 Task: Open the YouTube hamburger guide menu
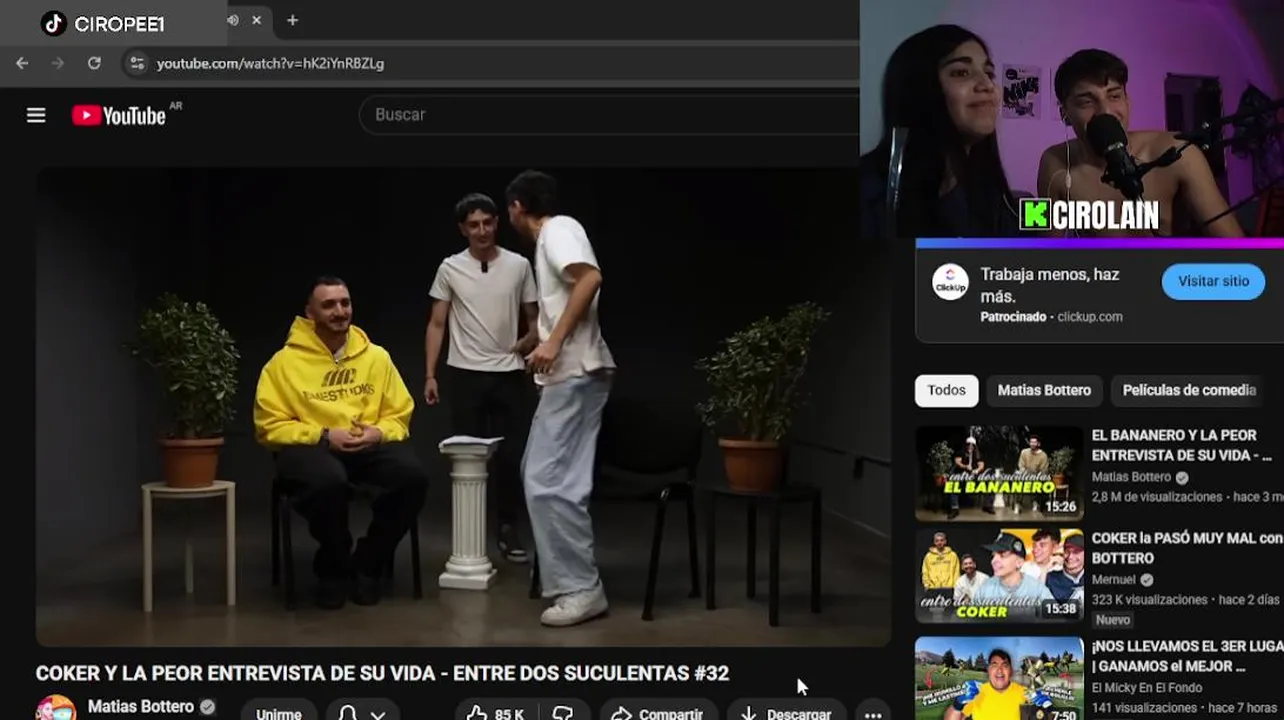click(x=36, y=115)
